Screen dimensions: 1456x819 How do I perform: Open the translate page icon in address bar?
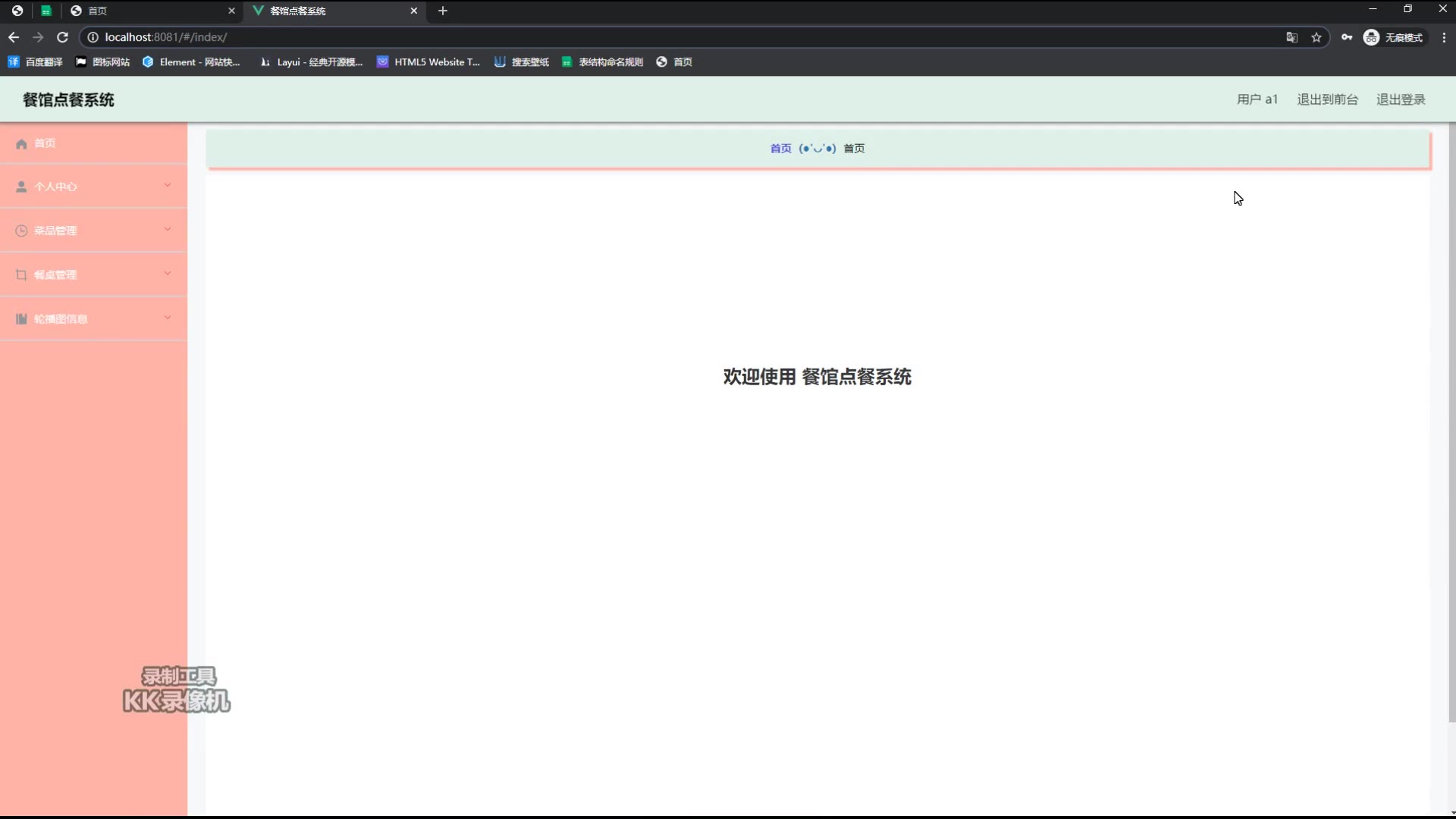coord(1292,37)
